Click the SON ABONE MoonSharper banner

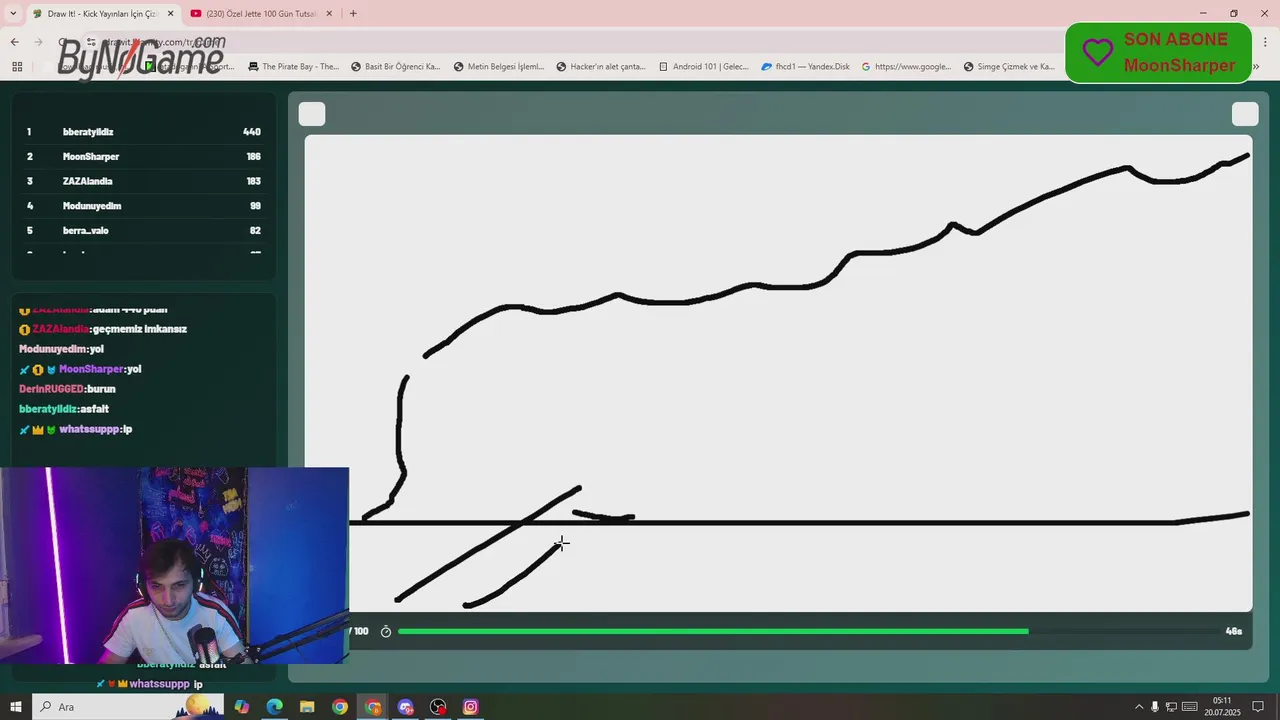[x=1159, y=52]
